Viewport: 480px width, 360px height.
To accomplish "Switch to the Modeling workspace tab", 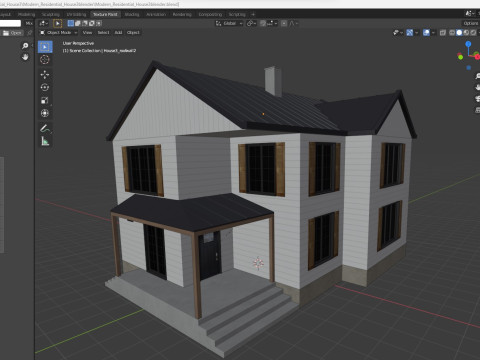I will (26, 14).
